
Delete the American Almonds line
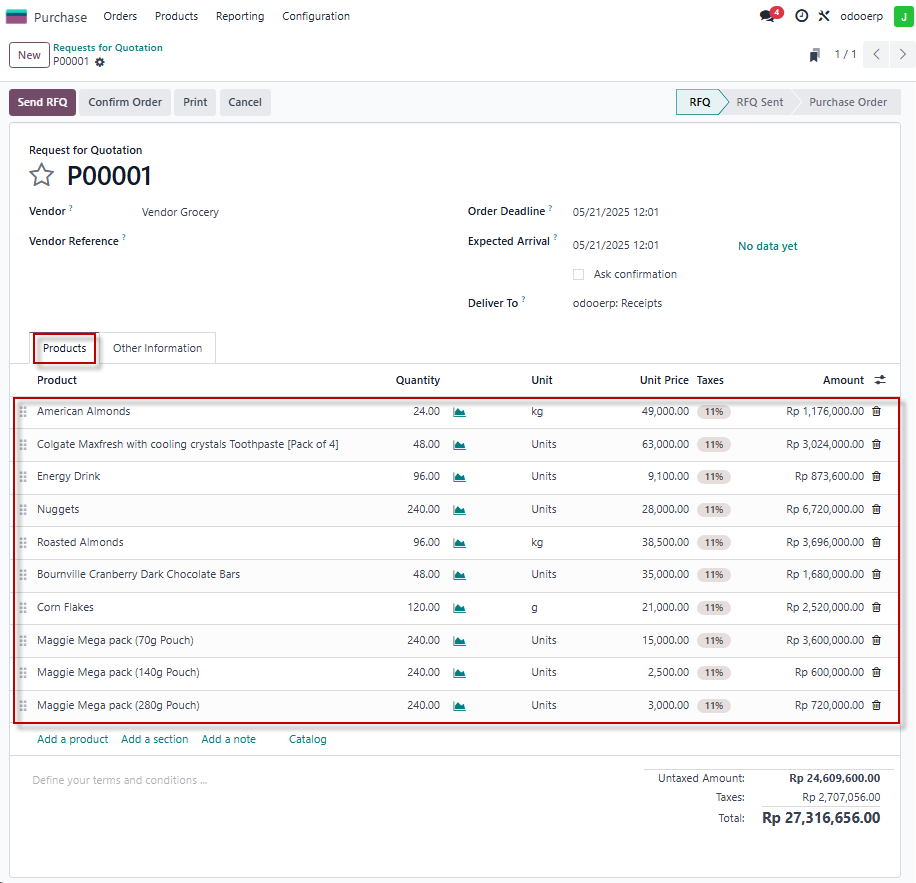[x=876, y=411]
